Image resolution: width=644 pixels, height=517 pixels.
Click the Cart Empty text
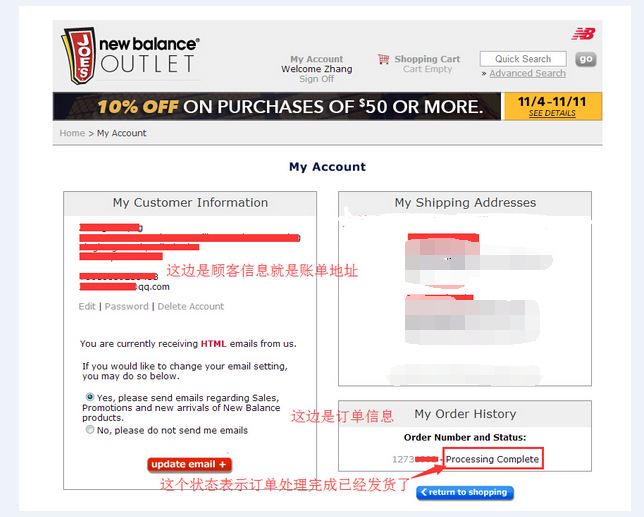click(x=427, y=69)
